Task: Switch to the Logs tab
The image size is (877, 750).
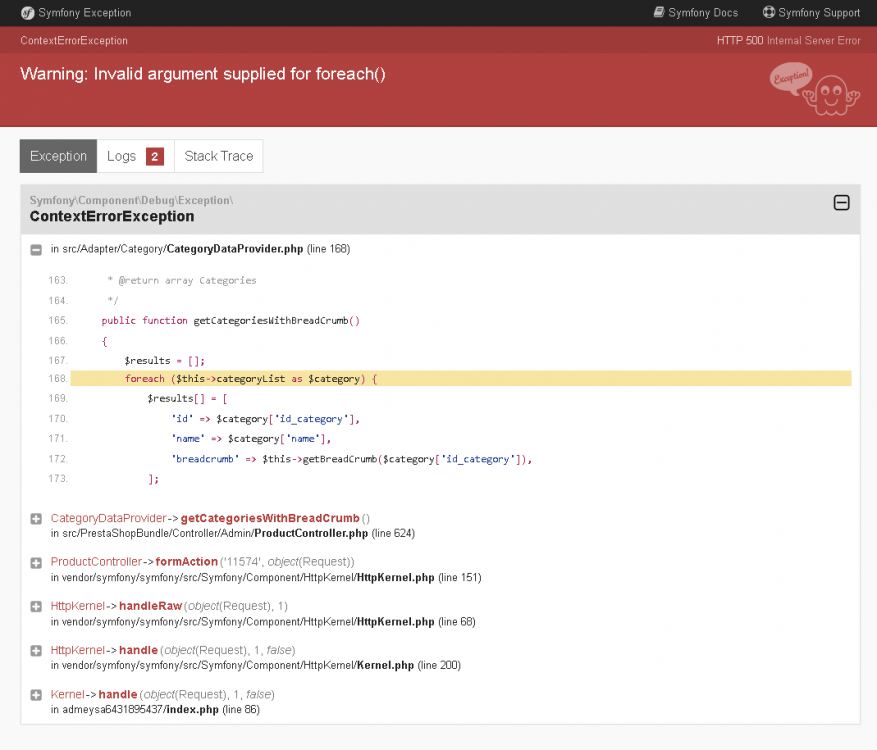Action: (120, 156)
